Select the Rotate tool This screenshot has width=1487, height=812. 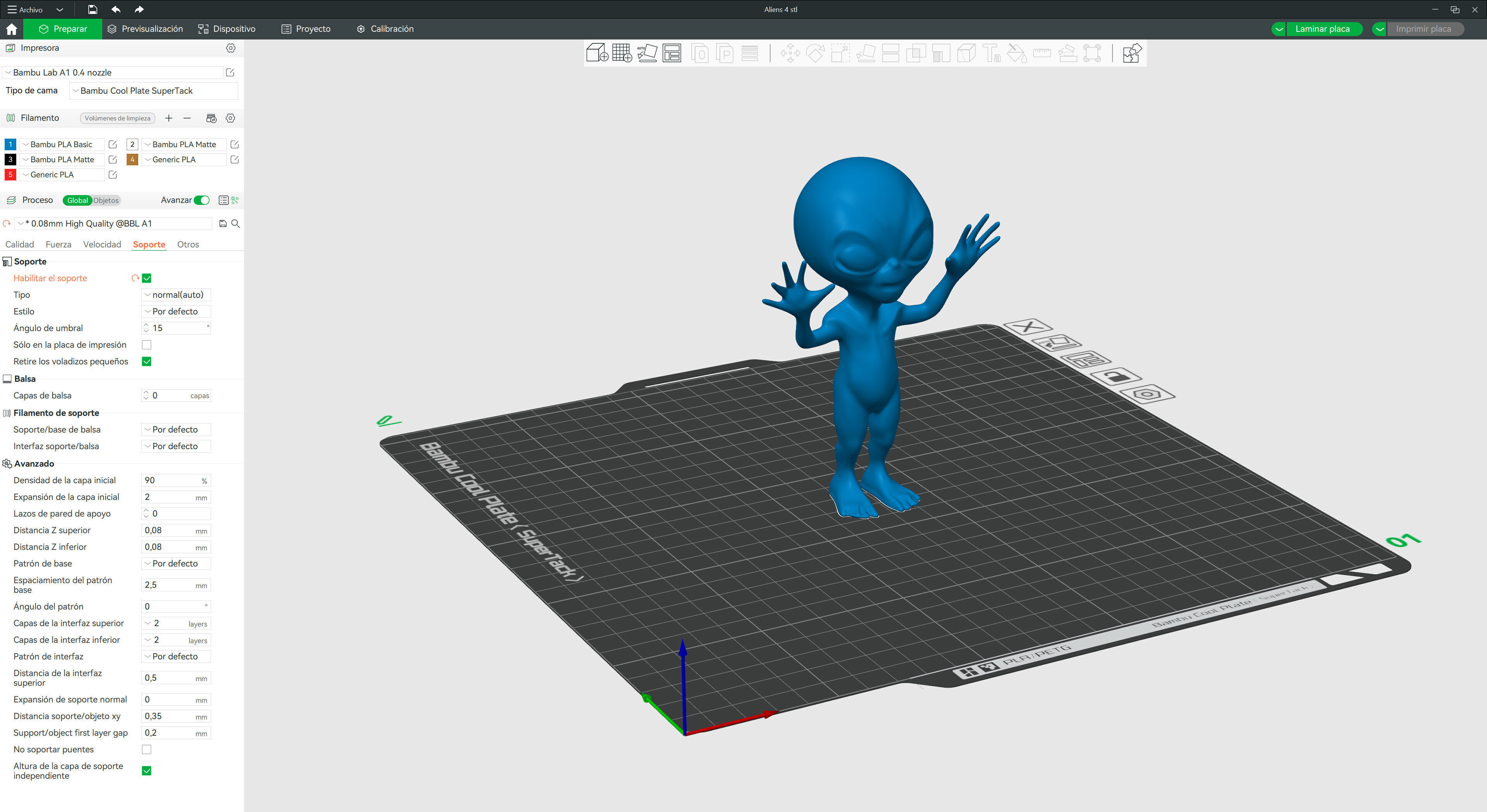point(815,54)
